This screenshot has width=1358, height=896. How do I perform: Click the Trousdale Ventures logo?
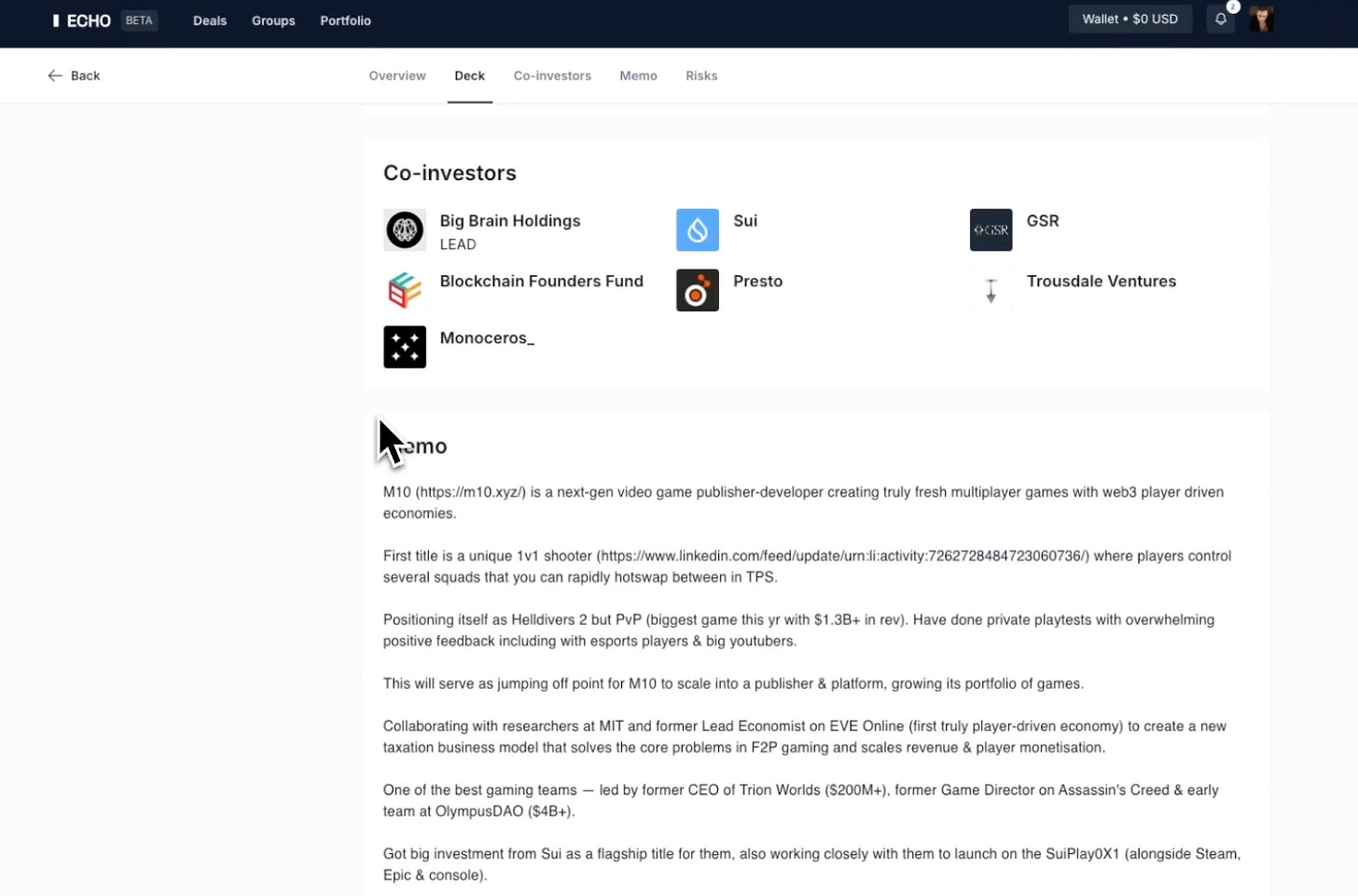coord(991,290)
